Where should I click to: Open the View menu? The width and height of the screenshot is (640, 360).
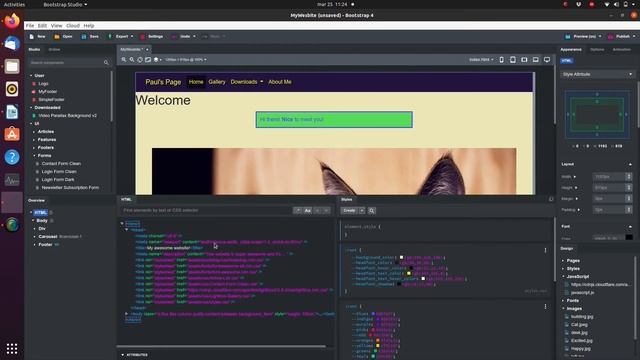[x=56, y=25]
